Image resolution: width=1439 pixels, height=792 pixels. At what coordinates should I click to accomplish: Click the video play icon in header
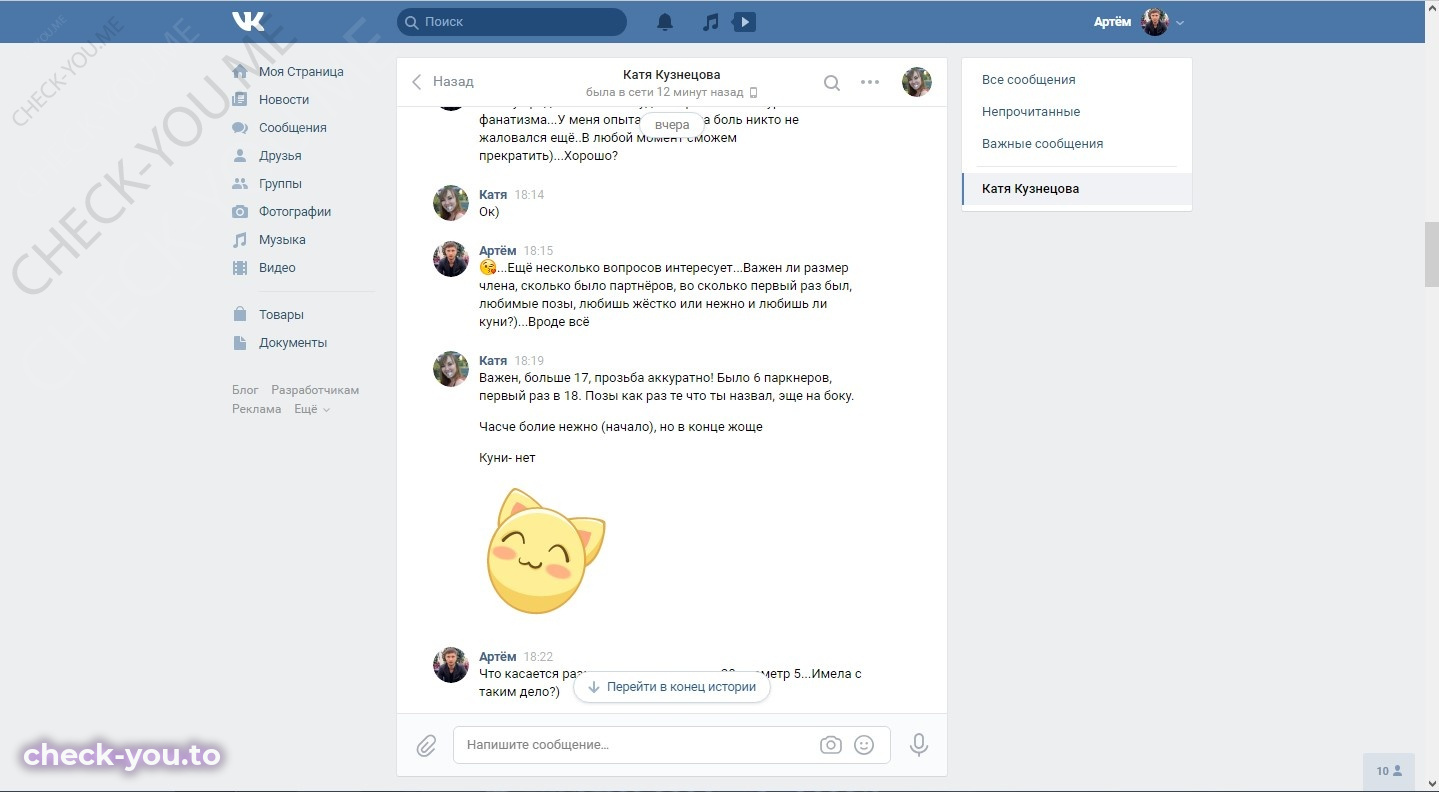pyautogui.click(x=743, y=22)
